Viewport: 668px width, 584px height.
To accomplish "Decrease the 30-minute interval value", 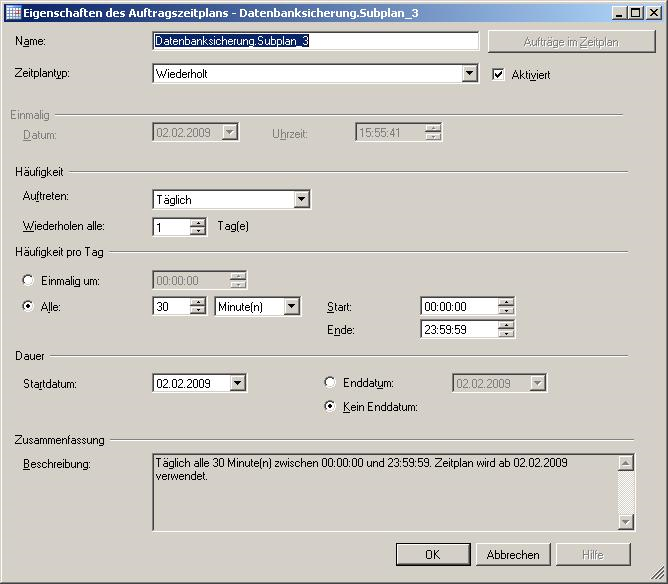I will [x=198, y=312].
